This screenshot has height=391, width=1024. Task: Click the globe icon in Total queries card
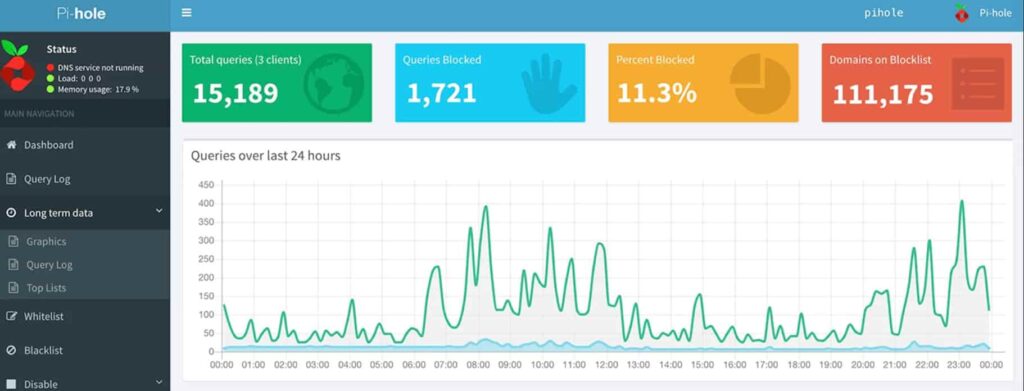333,83
